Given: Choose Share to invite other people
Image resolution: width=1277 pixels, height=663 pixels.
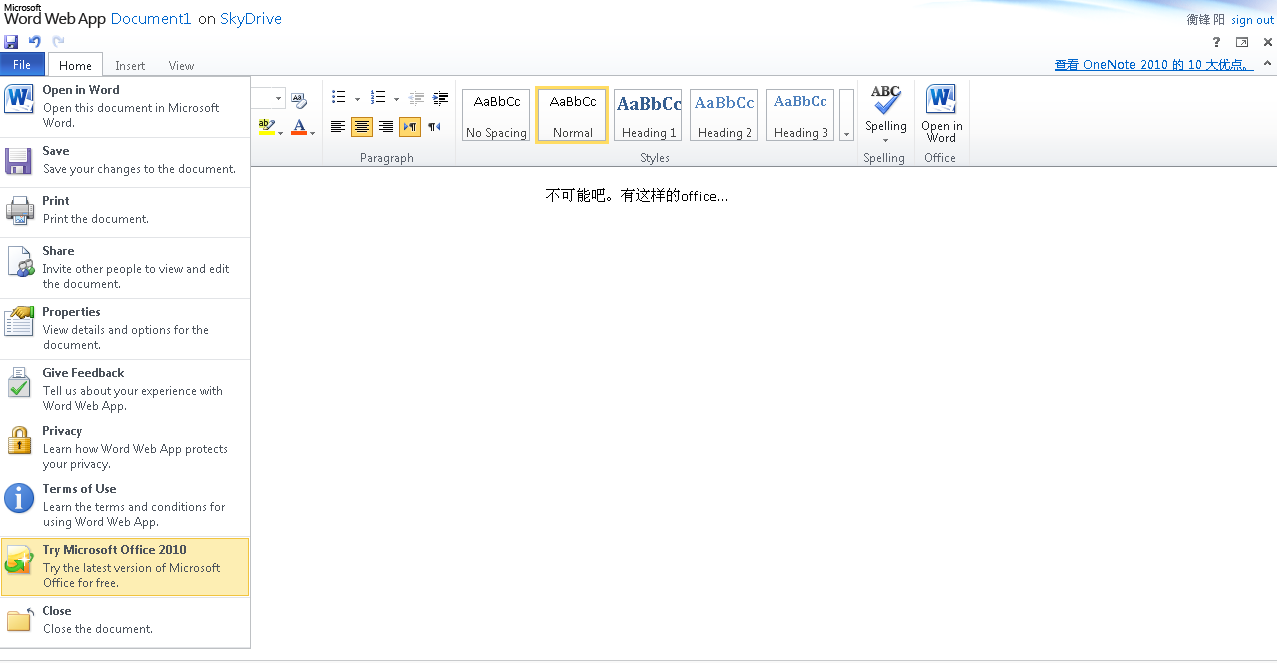Looking at the screenshot, I should tap(125, 267).
